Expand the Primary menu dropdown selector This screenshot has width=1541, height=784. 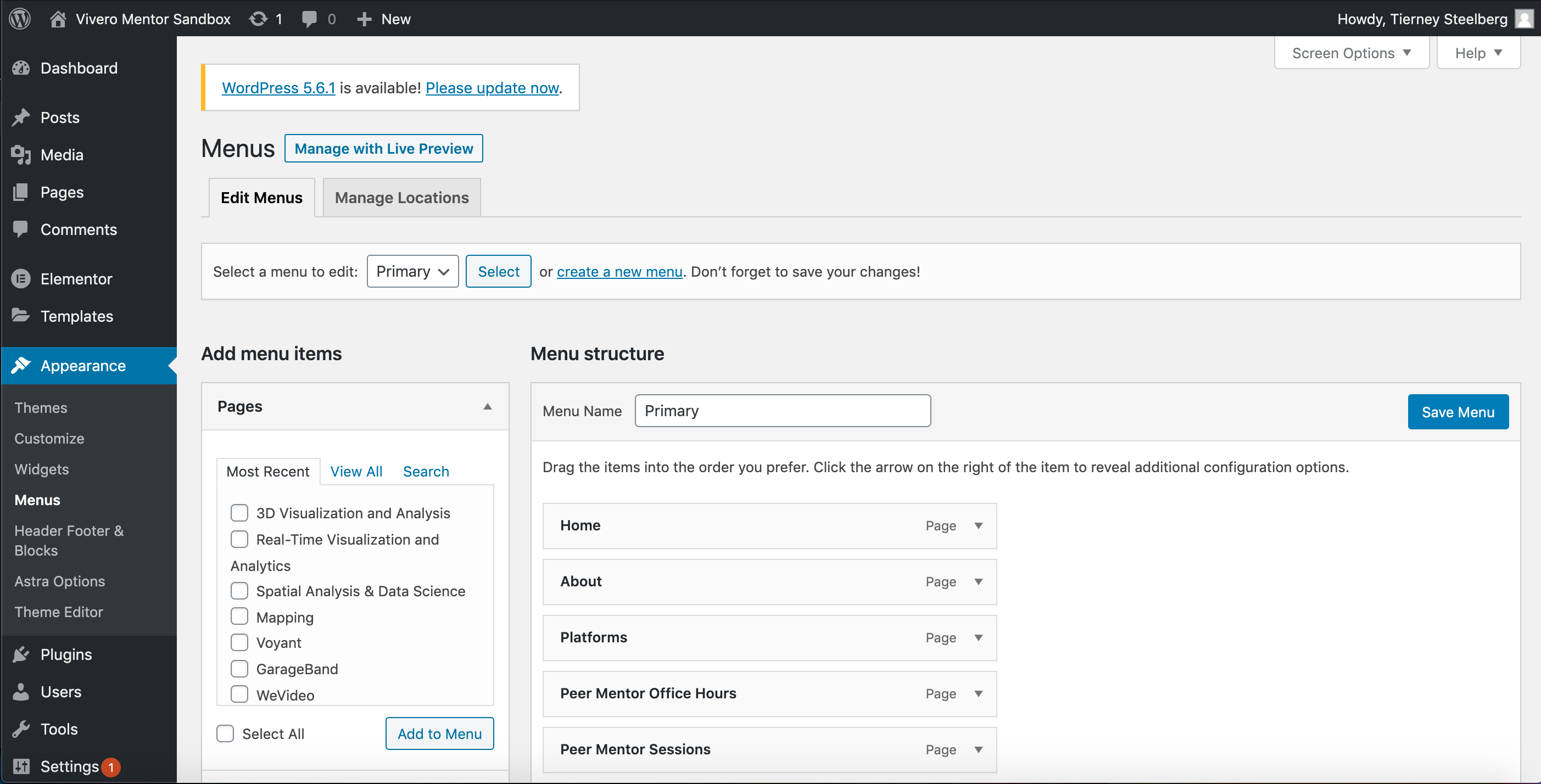pyautogui.click(x=412, y=271)
